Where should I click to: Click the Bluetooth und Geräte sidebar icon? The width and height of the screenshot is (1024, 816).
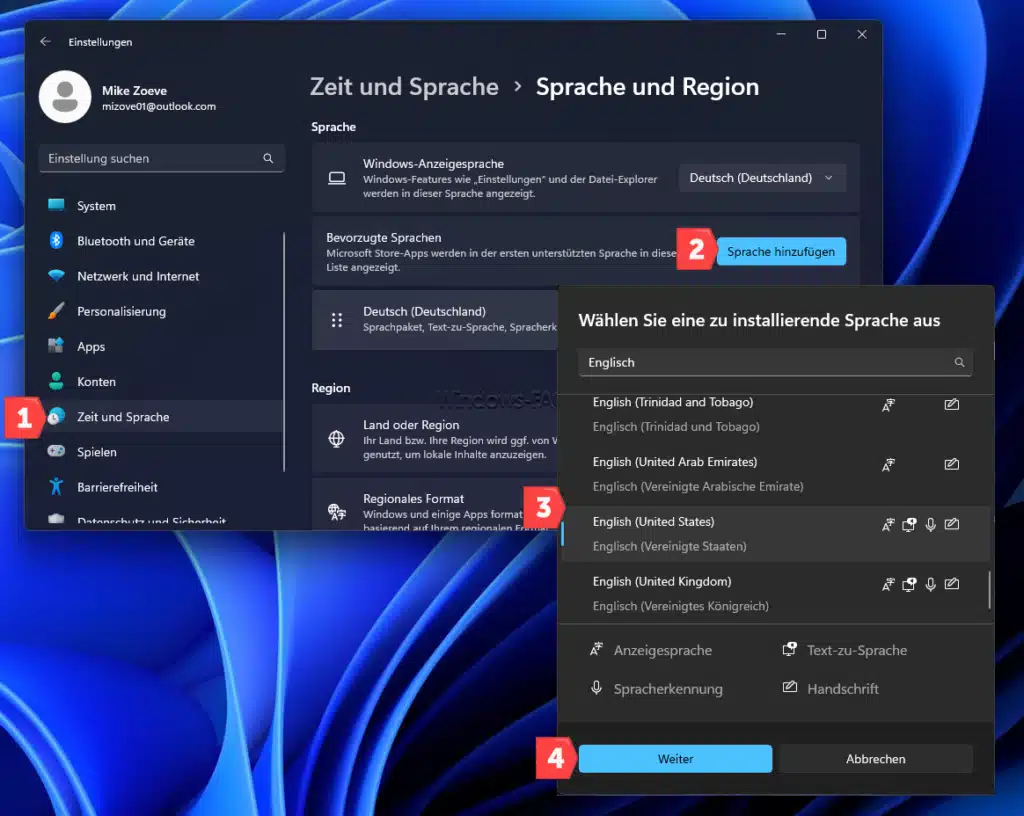pyautogui.click(x=56, y=241)
